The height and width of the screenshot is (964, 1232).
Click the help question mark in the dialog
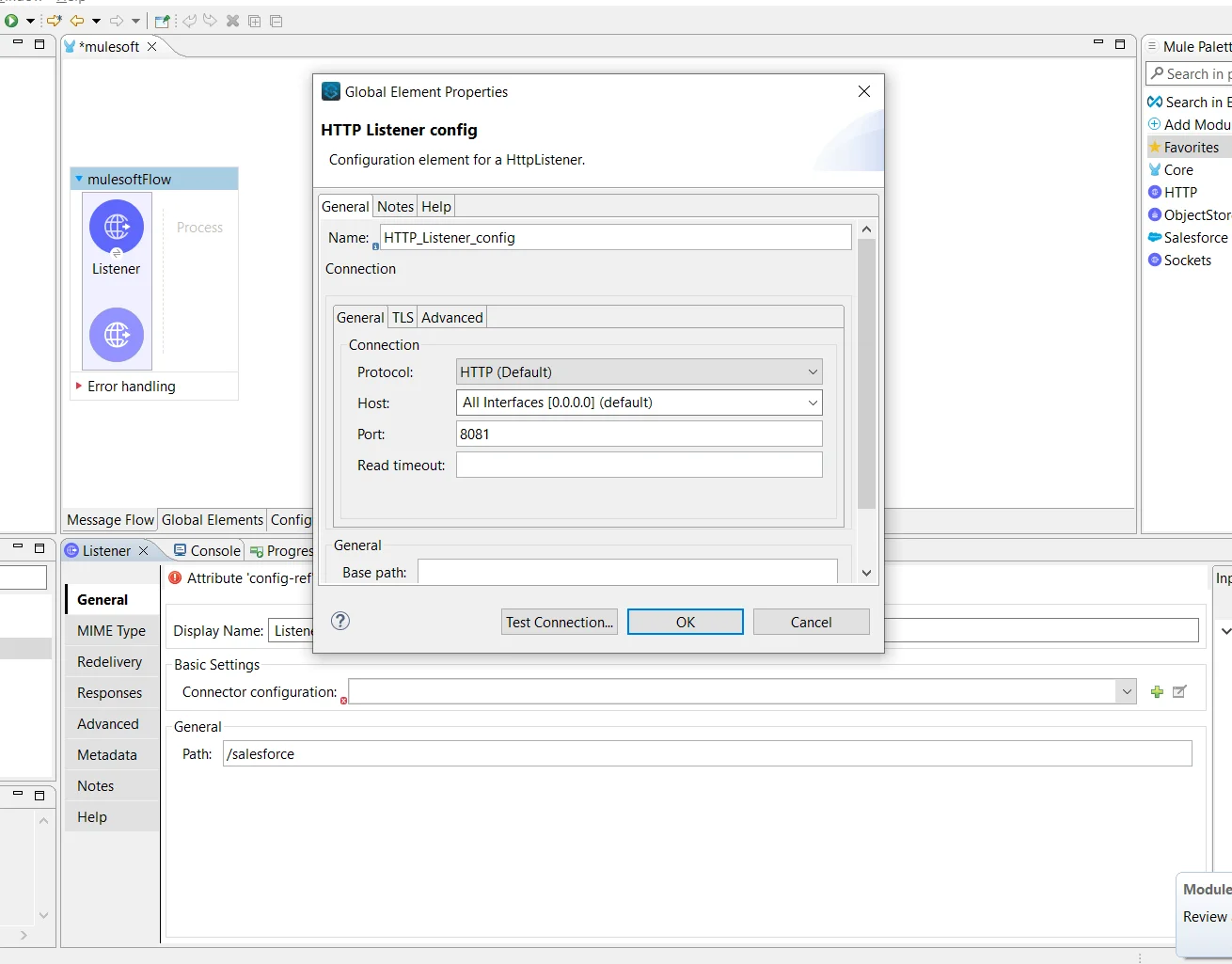coord(340,621)
